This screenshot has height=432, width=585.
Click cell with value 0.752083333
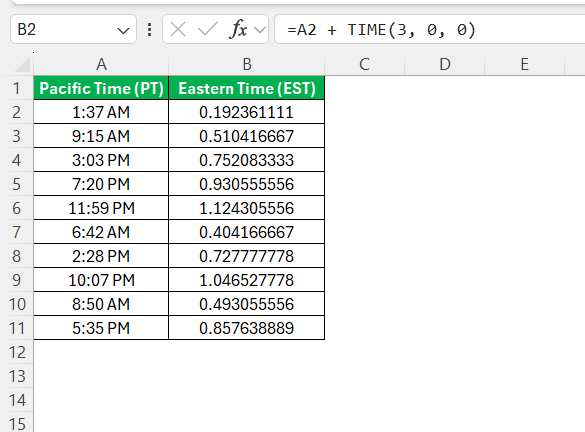247,160
